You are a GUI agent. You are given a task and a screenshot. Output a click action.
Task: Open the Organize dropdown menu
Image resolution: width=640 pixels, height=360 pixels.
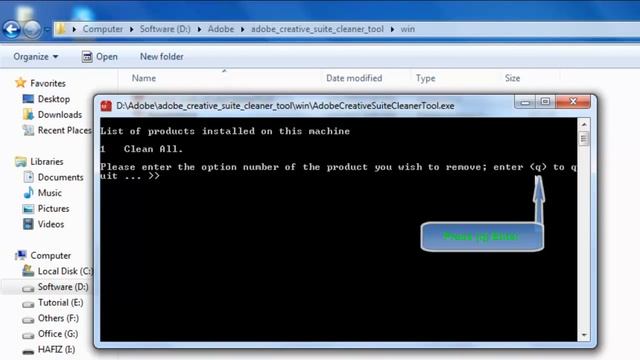[x=36, y=57]
